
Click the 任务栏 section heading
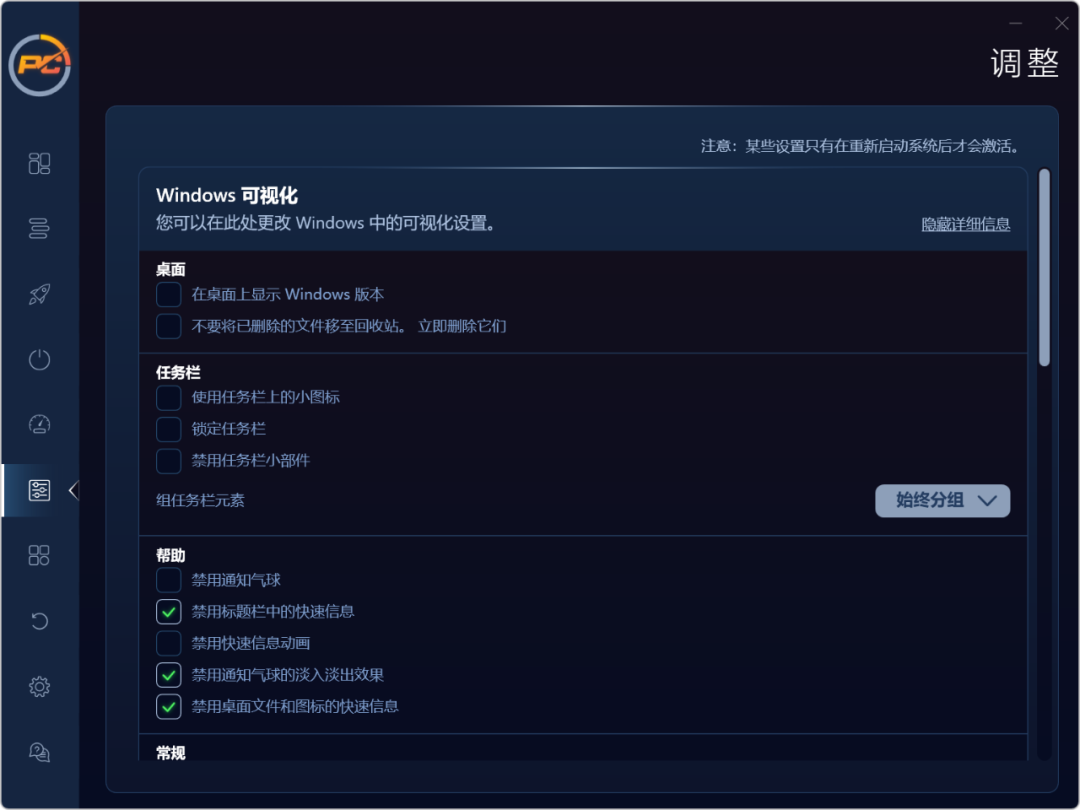(x=178, y=373)
